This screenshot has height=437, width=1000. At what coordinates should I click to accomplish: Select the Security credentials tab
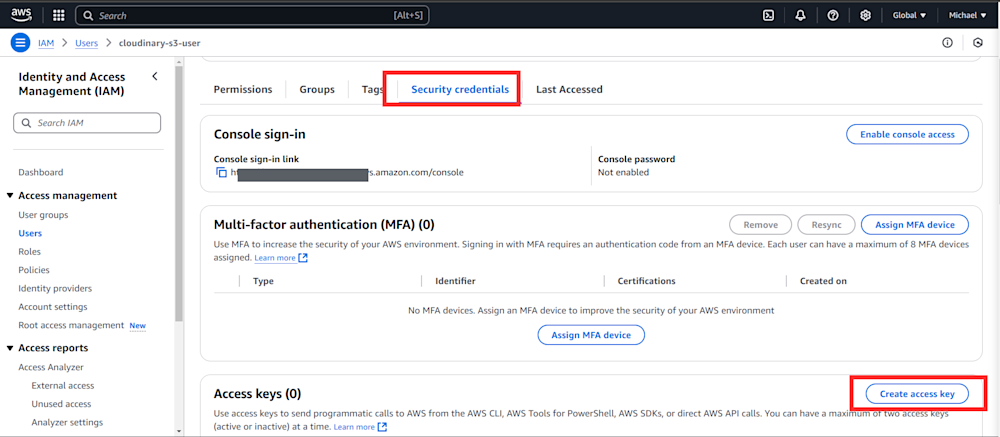click(460, 89)
